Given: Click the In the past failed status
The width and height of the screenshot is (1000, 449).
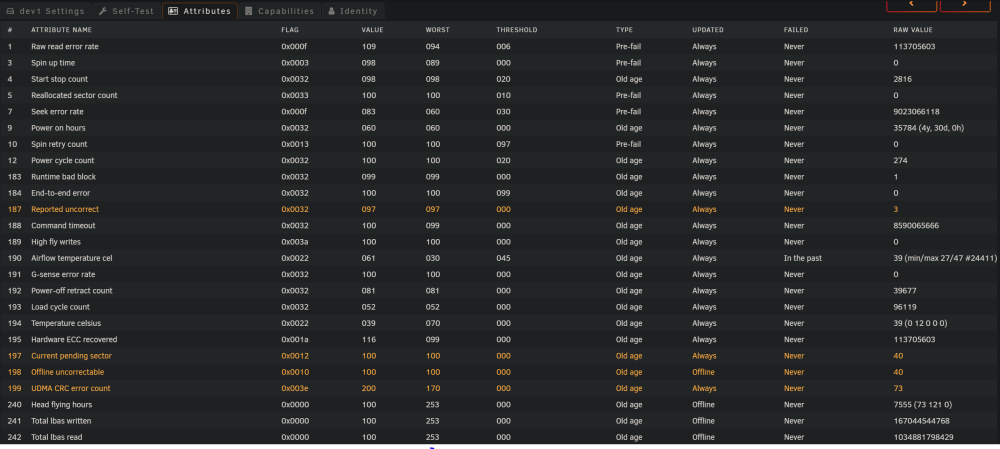Looking at the screenshot, I should [x=803, y=258].
